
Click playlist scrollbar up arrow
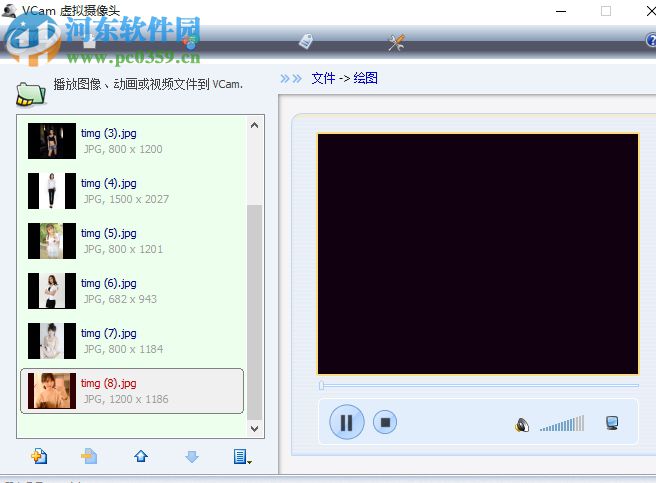[x=254, y=125]
